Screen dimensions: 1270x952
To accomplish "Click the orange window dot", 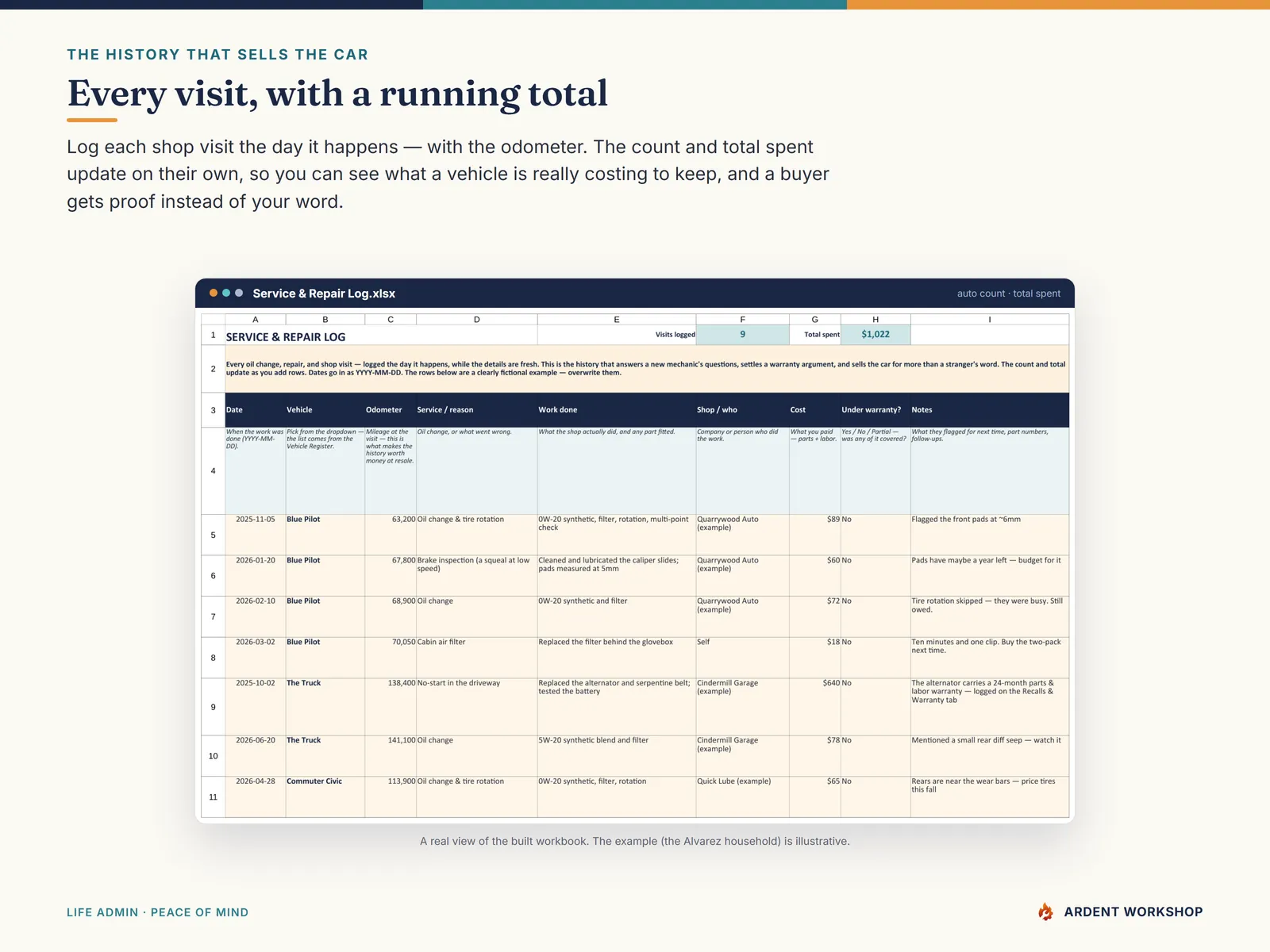I will click(x=214, y=293).
